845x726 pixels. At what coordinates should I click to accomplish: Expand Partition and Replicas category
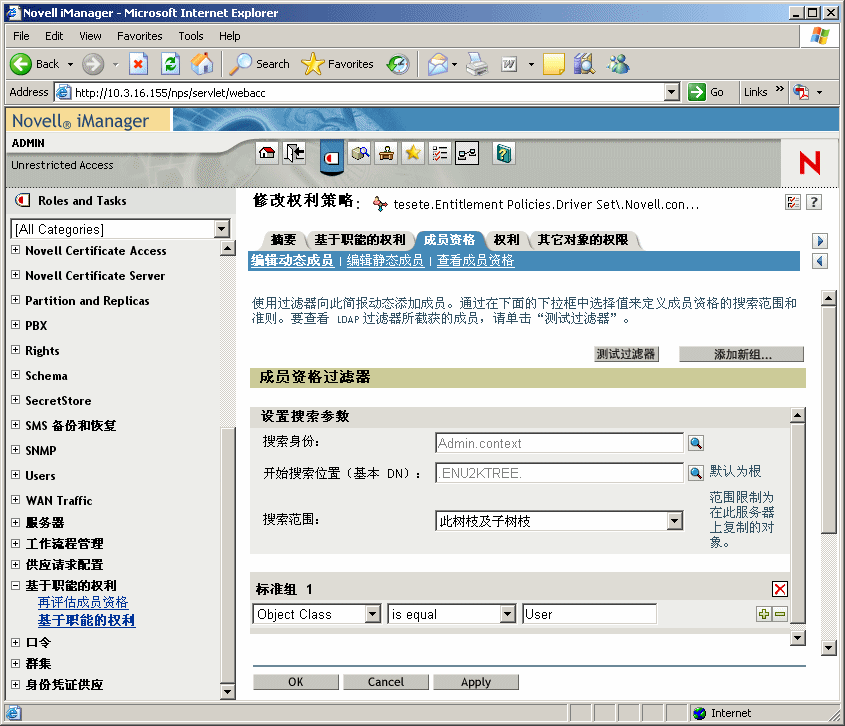point(16,300)
